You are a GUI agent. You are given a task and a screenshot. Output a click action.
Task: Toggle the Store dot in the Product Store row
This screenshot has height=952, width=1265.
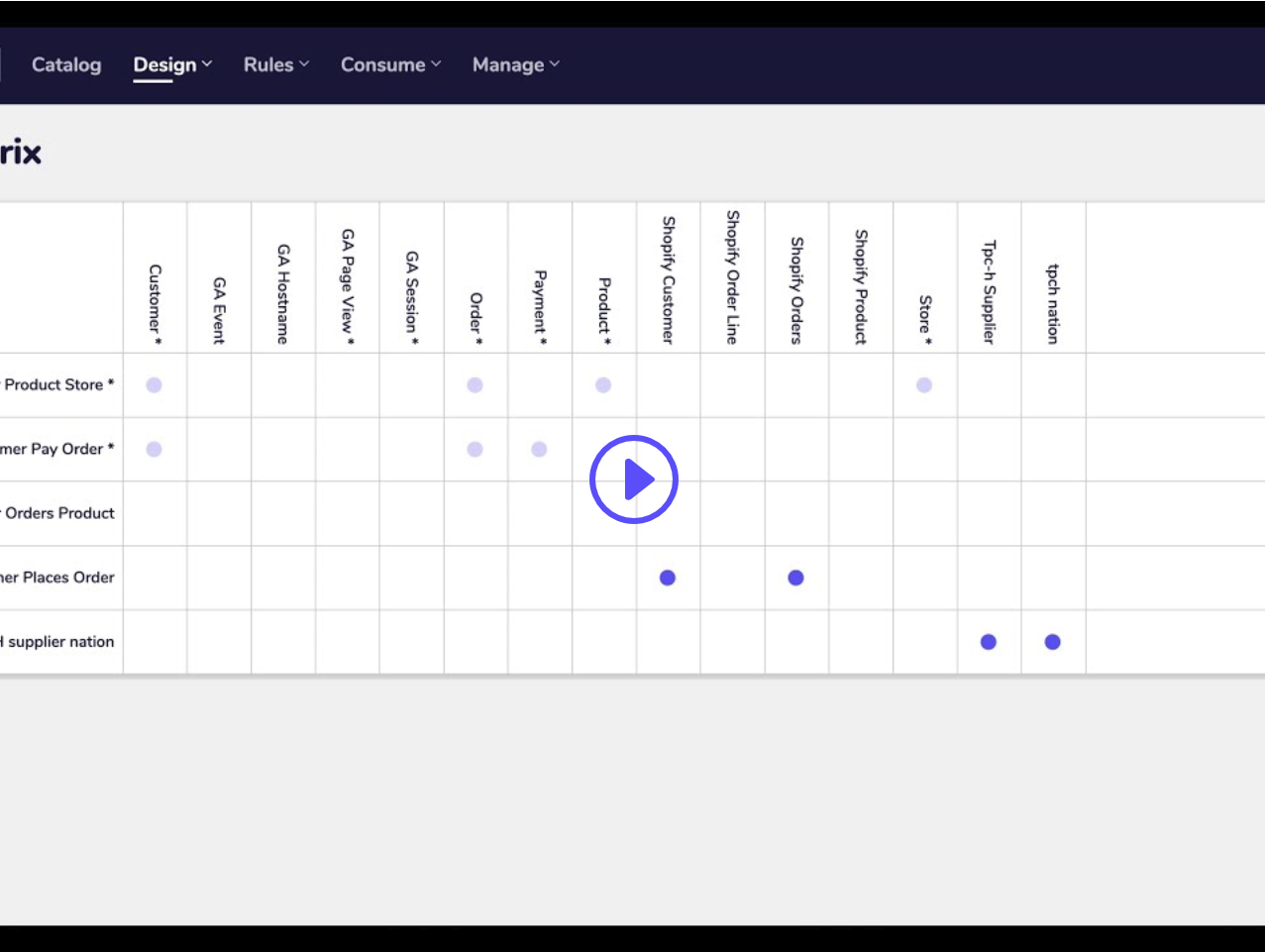click(923, 385)
